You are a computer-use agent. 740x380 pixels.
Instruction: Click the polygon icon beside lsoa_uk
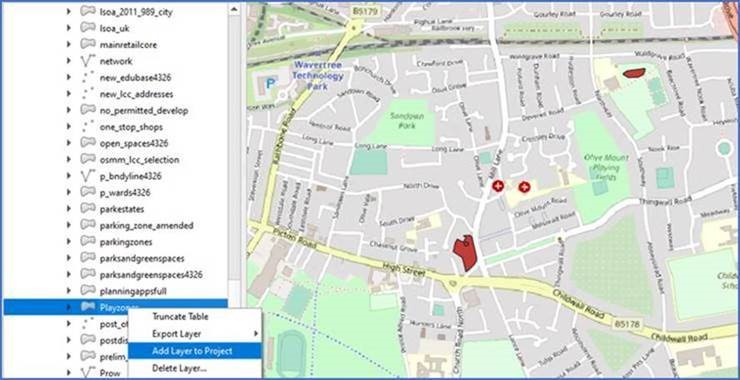point(88,28)
